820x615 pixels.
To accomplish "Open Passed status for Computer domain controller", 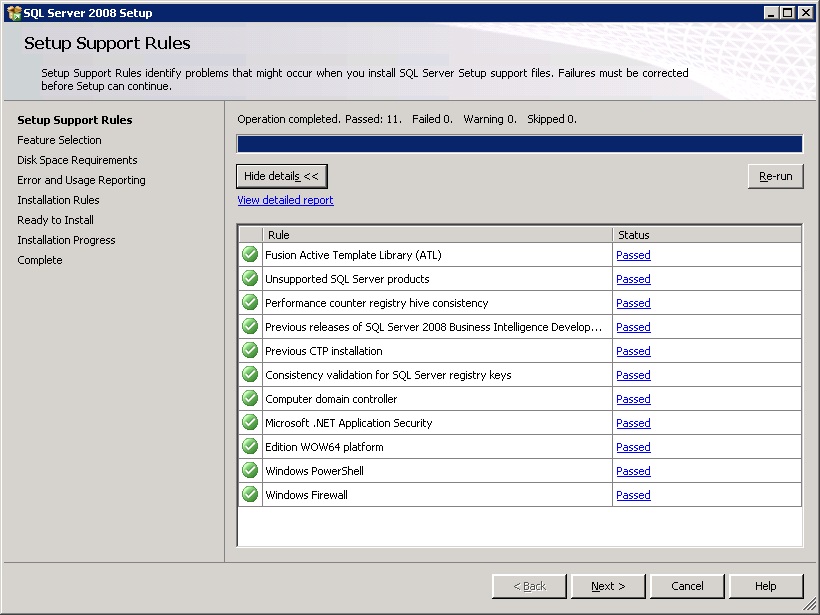I will (633, 400).
